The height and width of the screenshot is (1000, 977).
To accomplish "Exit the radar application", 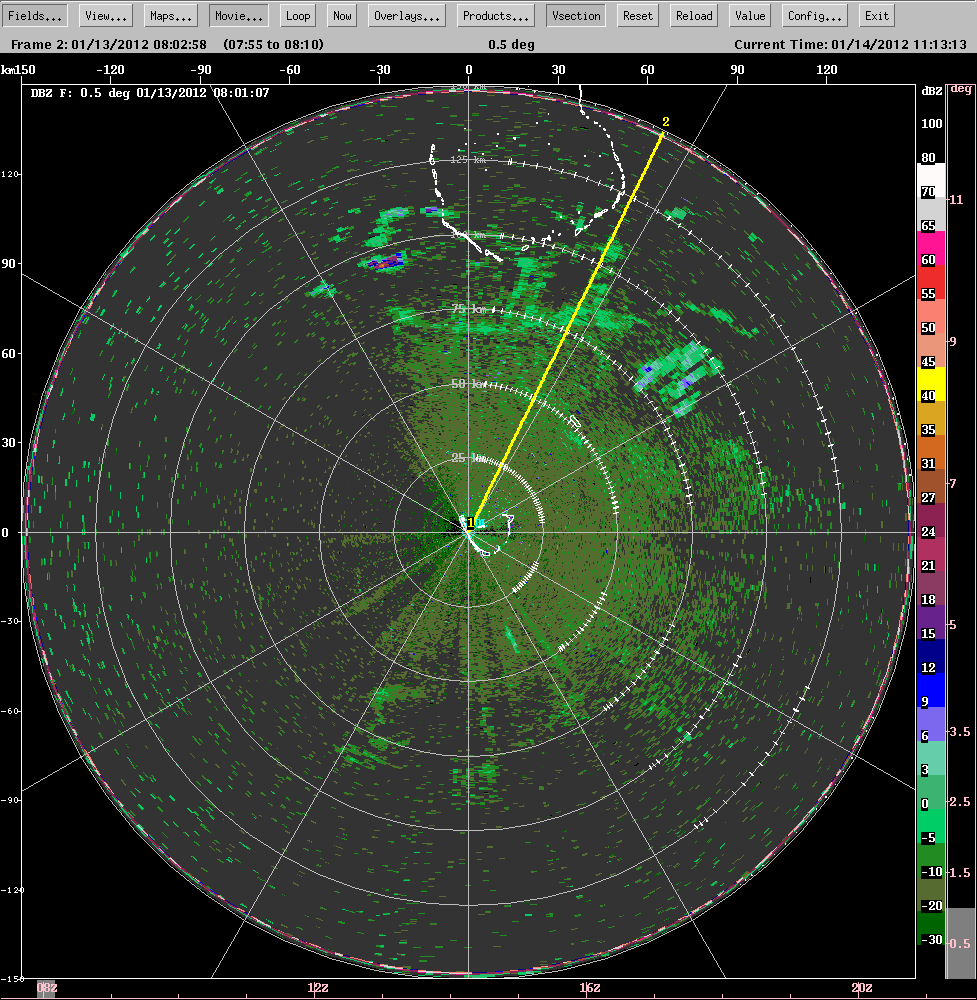I will click(x=876, y=15).
